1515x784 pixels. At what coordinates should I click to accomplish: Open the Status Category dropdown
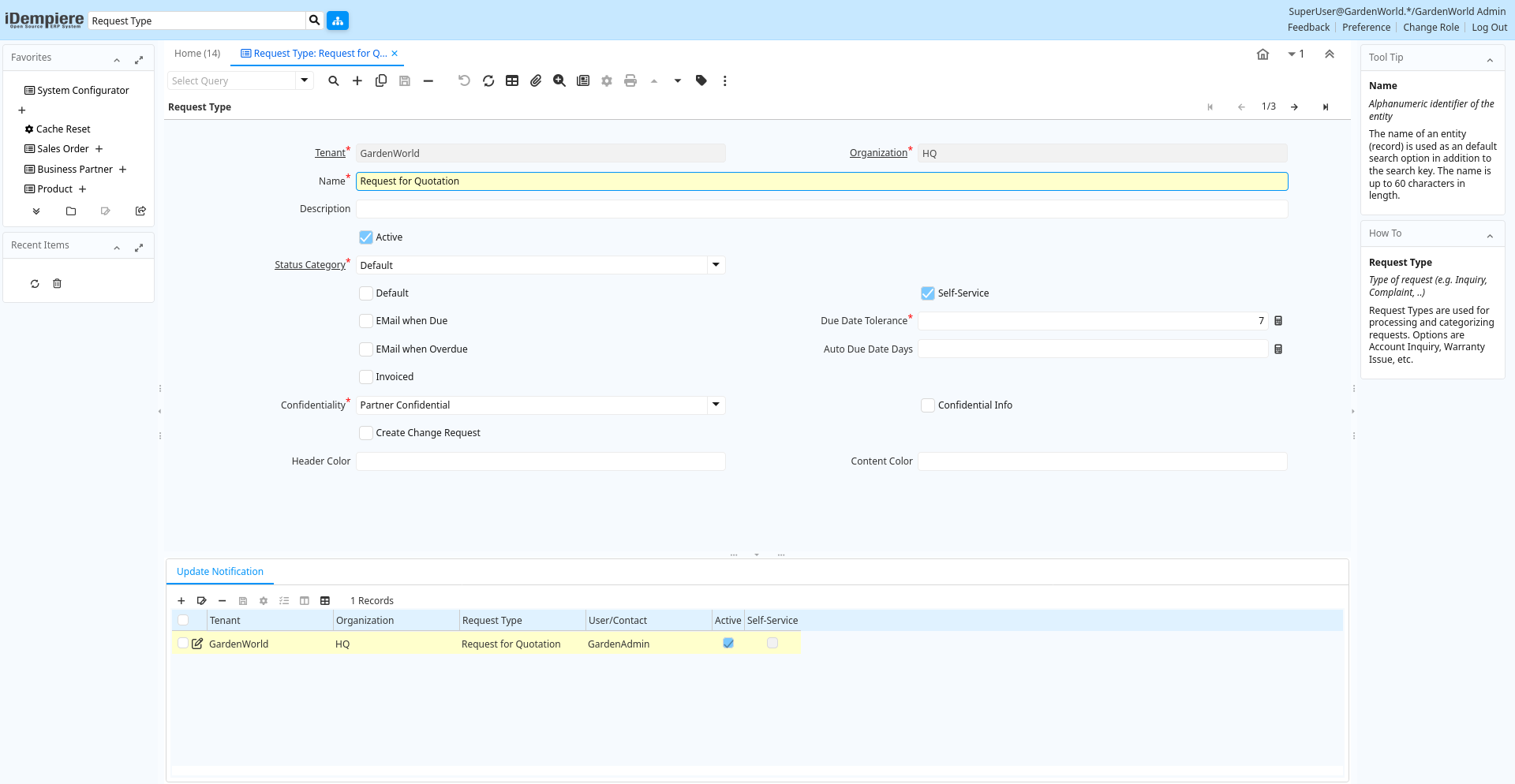click(716, 265)
